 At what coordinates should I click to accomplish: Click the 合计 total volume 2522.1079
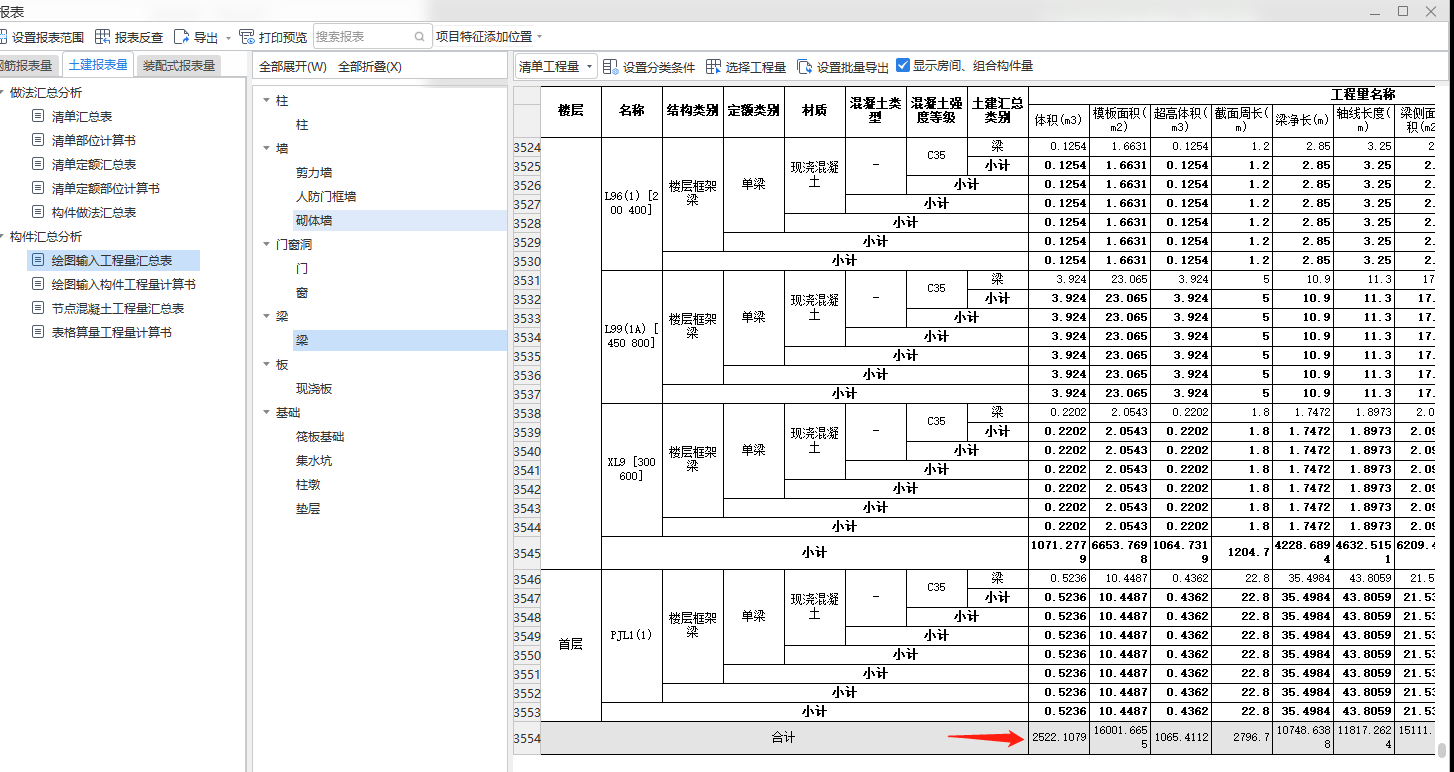point(1058,738)
